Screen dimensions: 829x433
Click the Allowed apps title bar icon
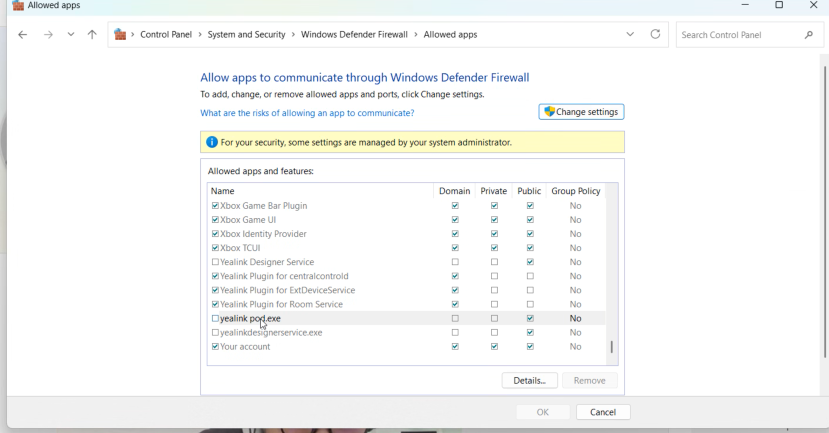18,5
